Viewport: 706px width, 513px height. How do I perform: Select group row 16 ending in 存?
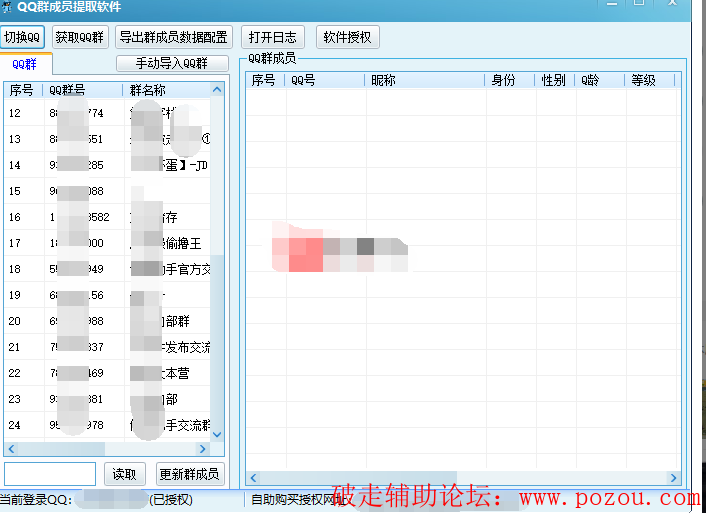point(108,217)
